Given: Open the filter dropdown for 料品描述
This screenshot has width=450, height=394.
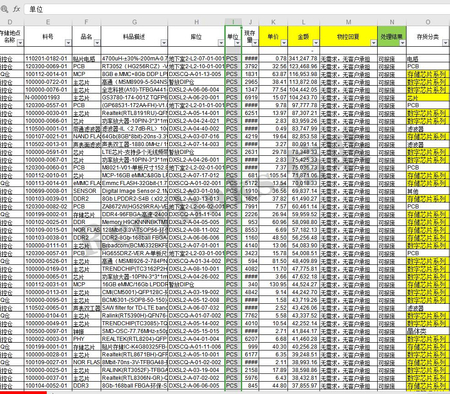Looking at the screenshot, I should [164, 43].
